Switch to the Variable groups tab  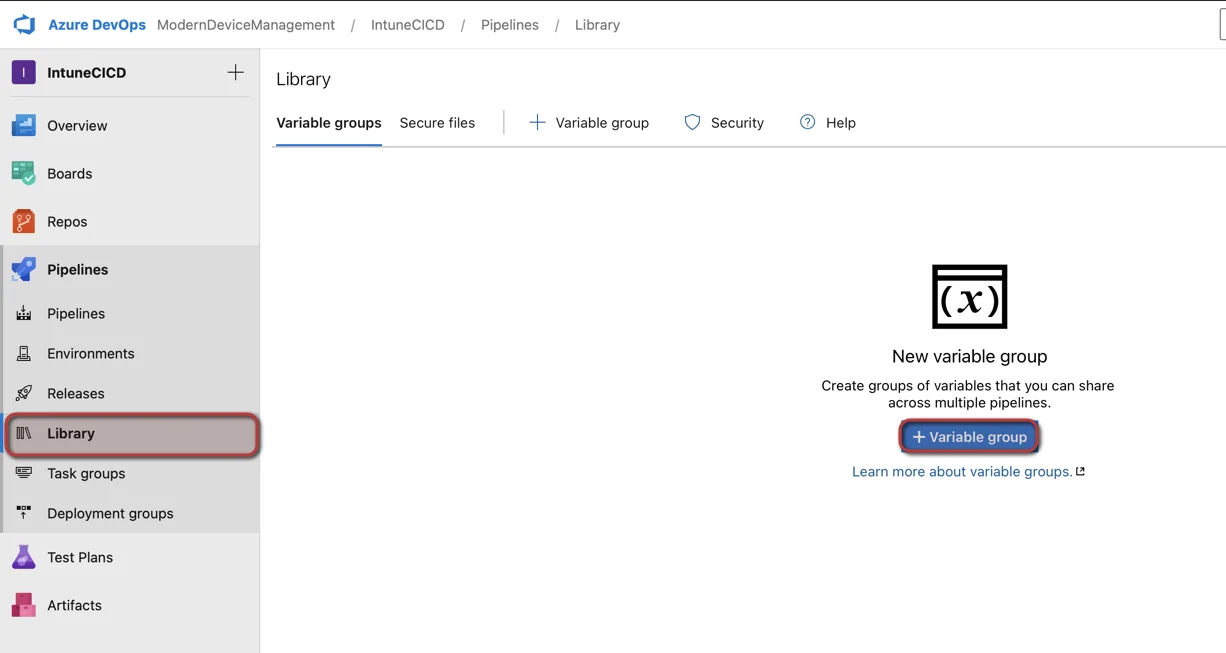click(x=329, y=123)
